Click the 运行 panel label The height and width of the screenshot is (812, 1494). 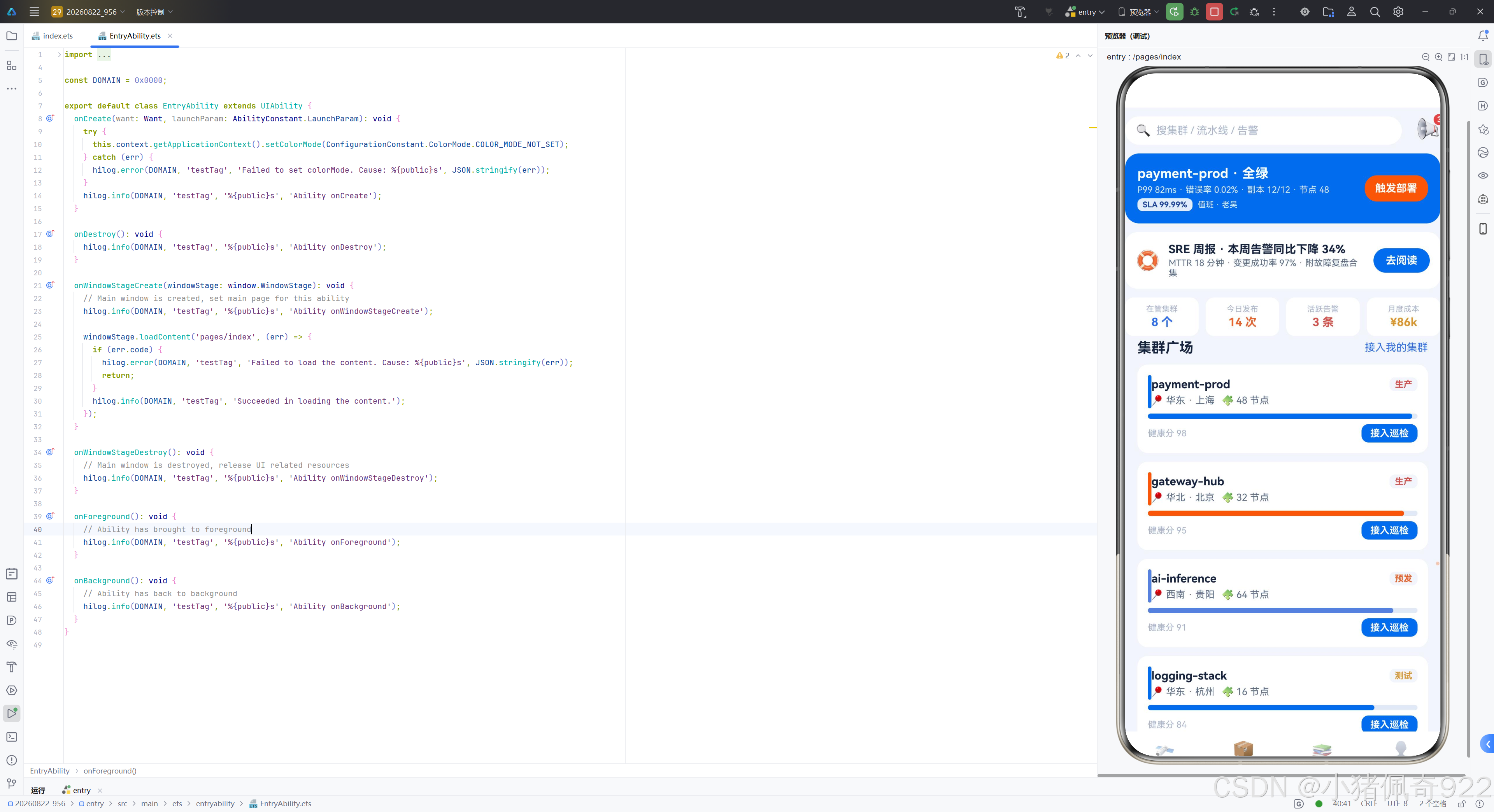[38, 790]
